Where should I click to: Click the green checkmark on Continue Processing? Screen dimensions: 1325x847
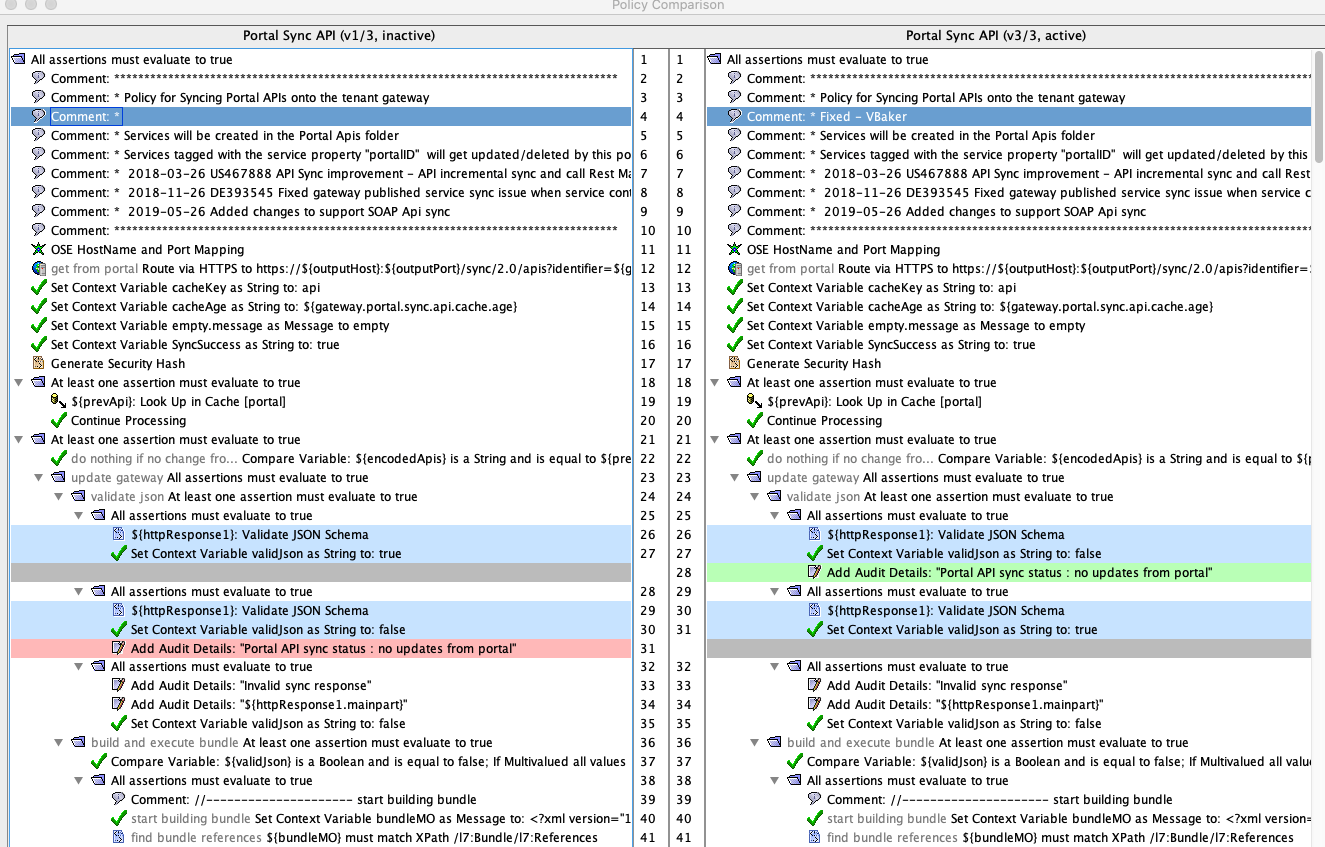[57, 419]
